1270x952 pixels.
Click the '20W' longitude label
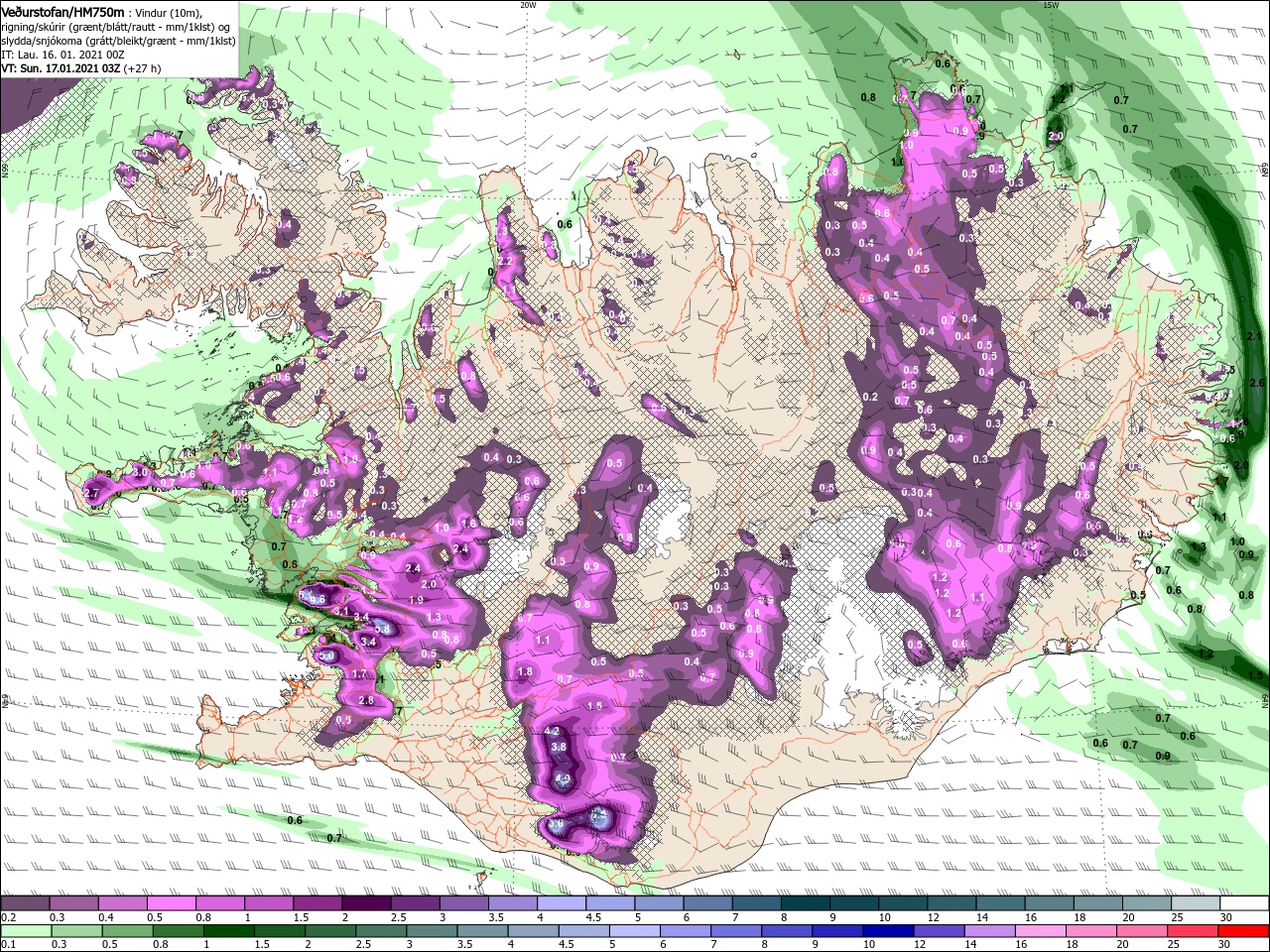click(528, 5)
